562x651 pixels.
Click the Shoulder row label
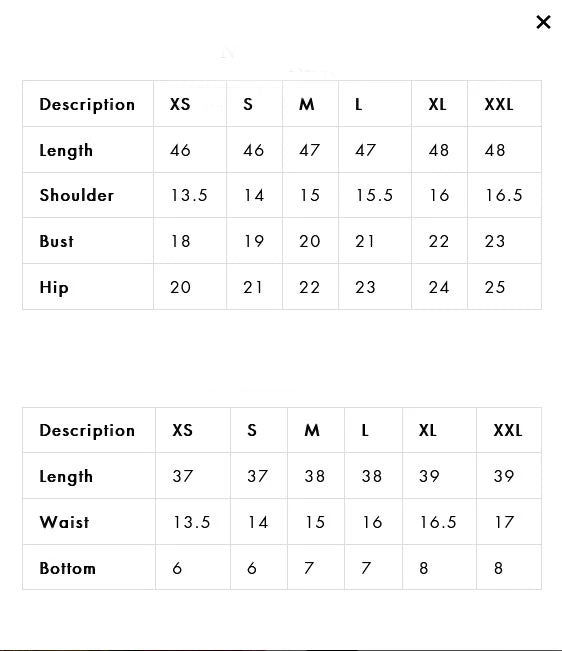tap(76, 195)
